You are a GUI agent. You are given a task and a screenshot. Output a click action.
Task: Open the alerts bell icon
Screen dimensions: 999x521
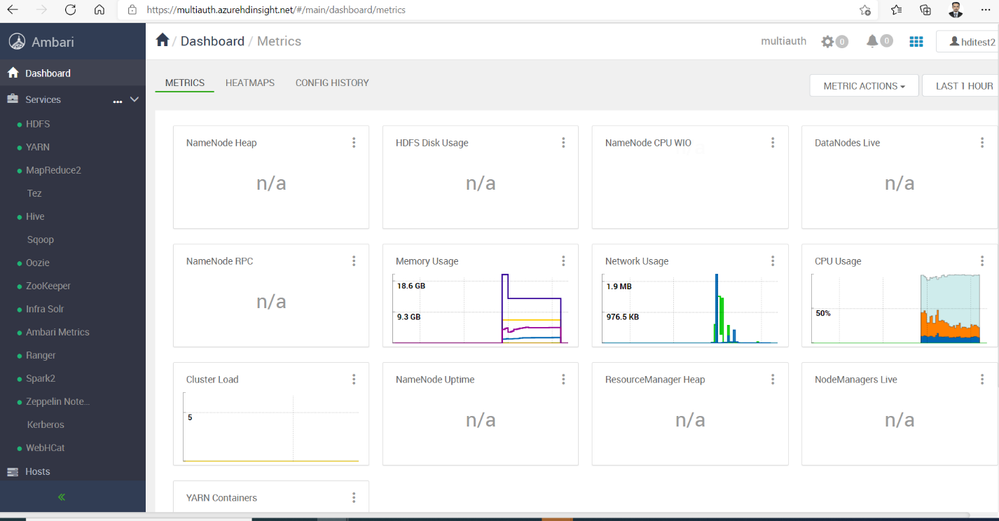point(872,41)
